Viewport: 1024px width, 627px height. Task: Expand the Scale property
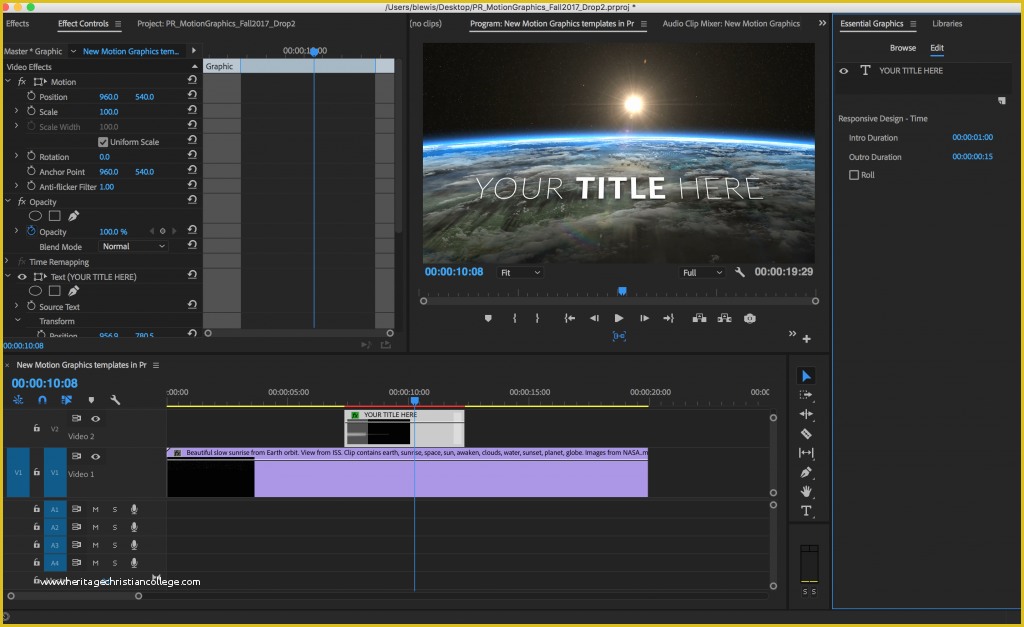[16, 111]
